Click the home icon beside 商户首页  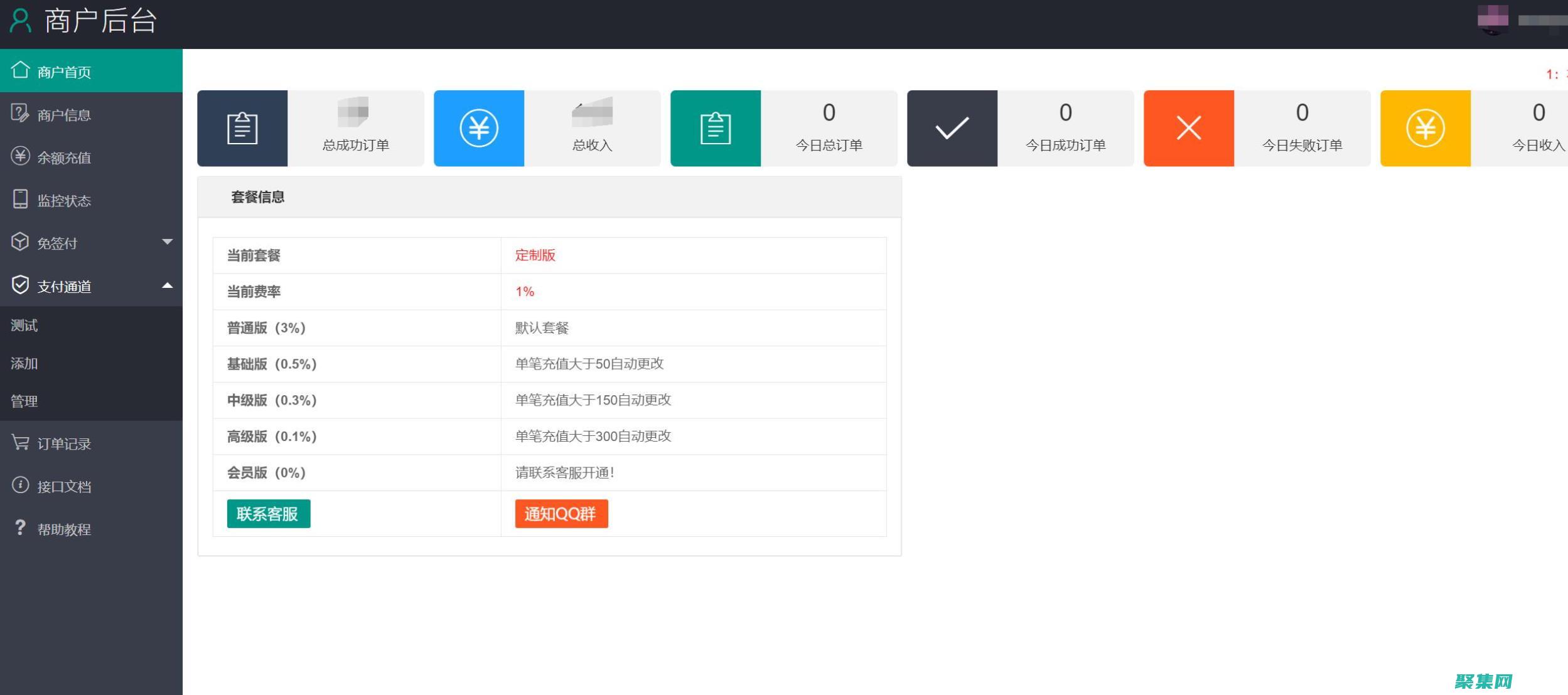[20, 70]
